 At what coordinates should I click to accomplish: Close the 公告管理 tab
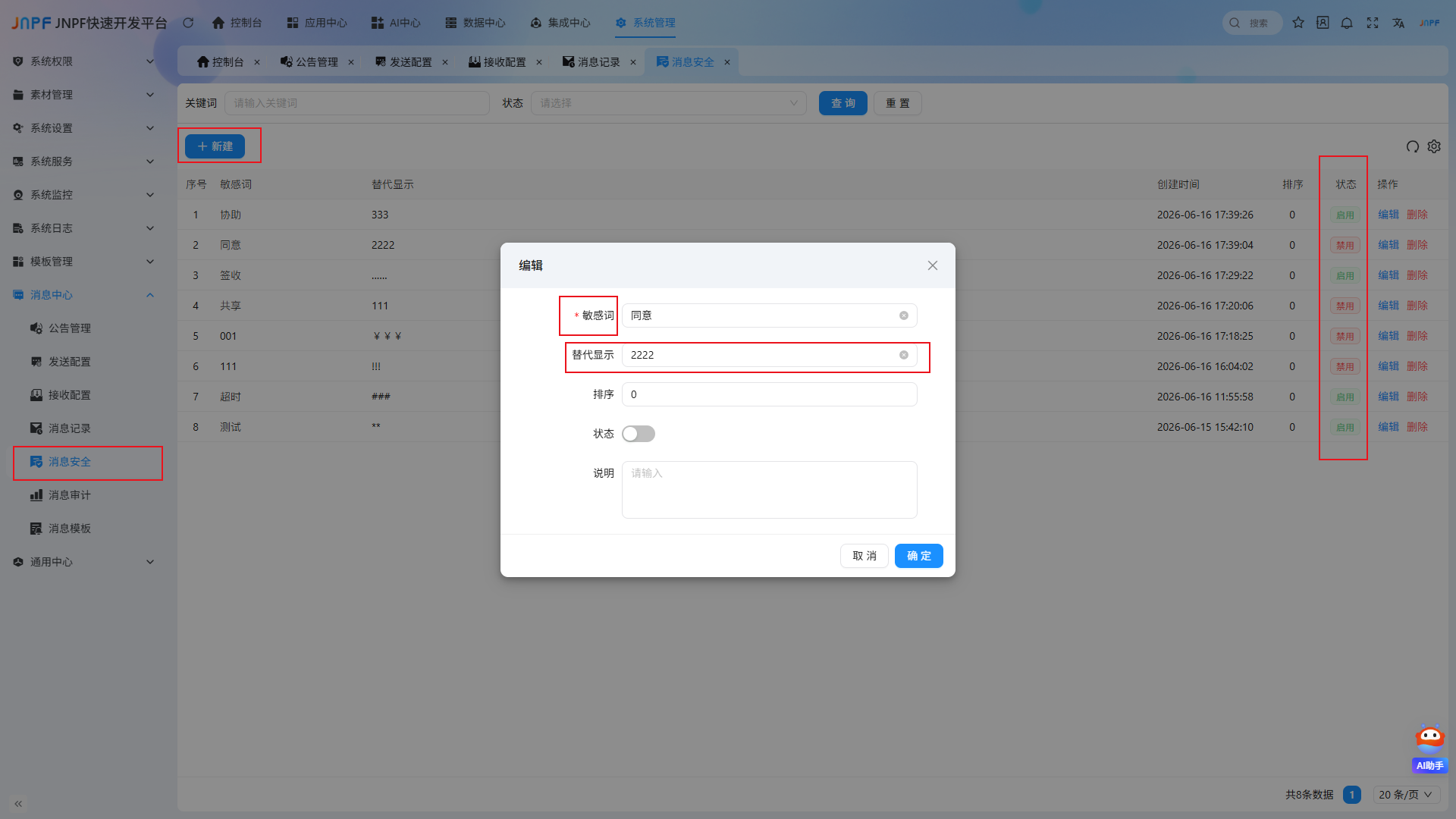tap(351, 62)
